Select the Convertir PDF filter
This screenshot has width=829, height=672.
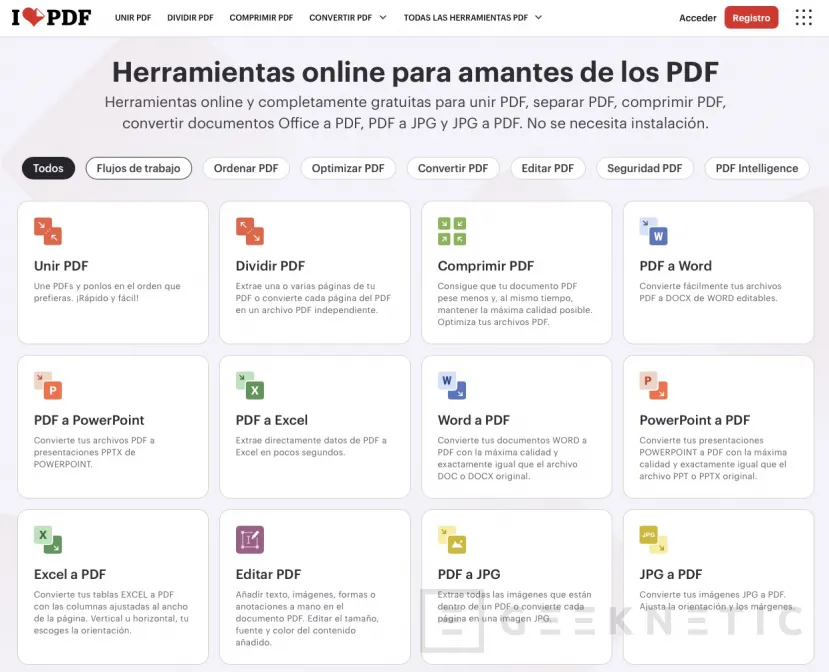pos(453,168)
